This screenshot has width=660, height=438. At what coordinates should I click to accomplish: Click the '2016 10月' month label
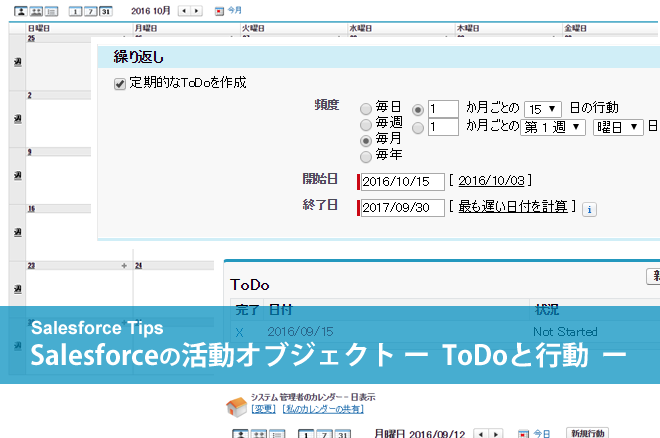(151, 11)
